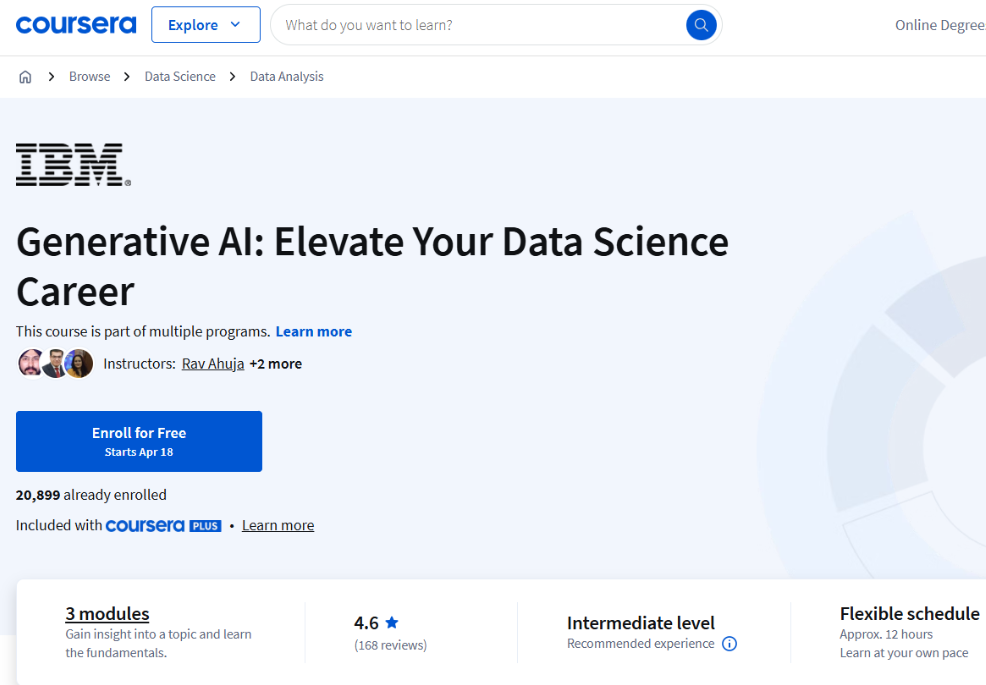Open the info tooltip beside Recommended experience
Image resolution: width=986 pixels, height=685 pixels.
(729, 644)
